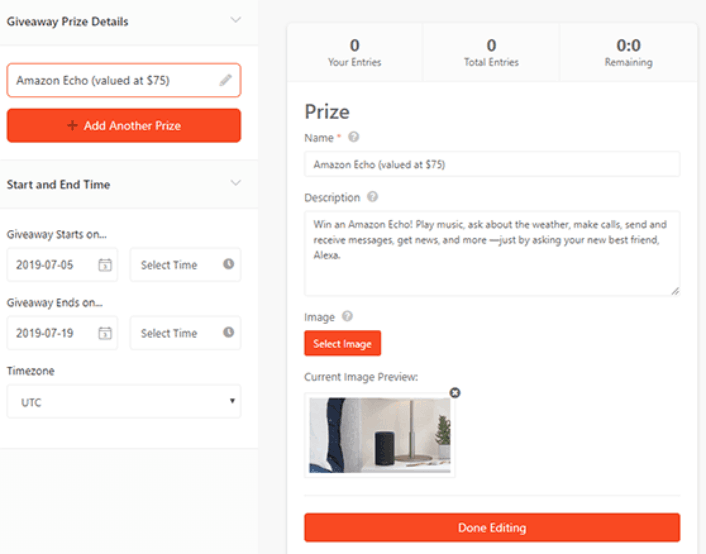Click the help icon next to Image
706x554 pixels.
coord(347,317)
